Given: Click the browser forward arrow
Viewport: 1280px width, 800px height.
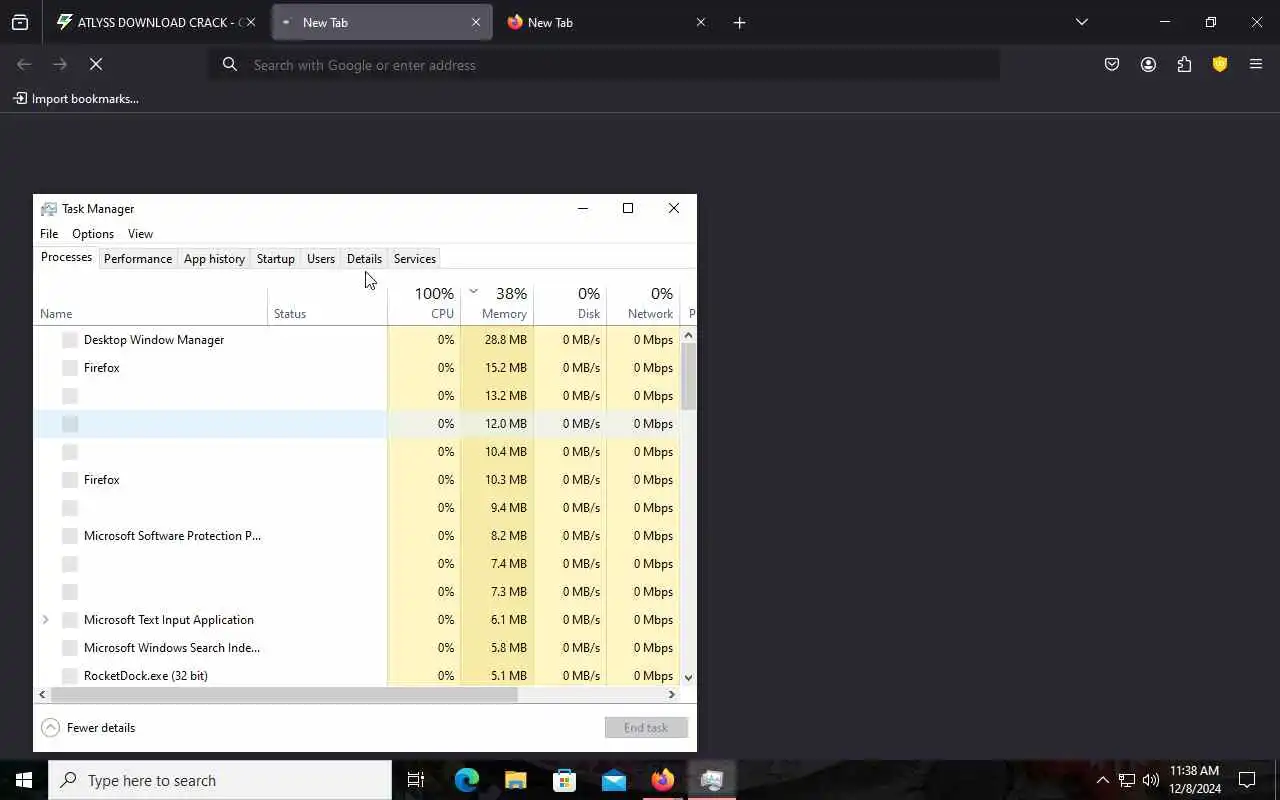Looking at the screenshot, I should coord(60,64).
